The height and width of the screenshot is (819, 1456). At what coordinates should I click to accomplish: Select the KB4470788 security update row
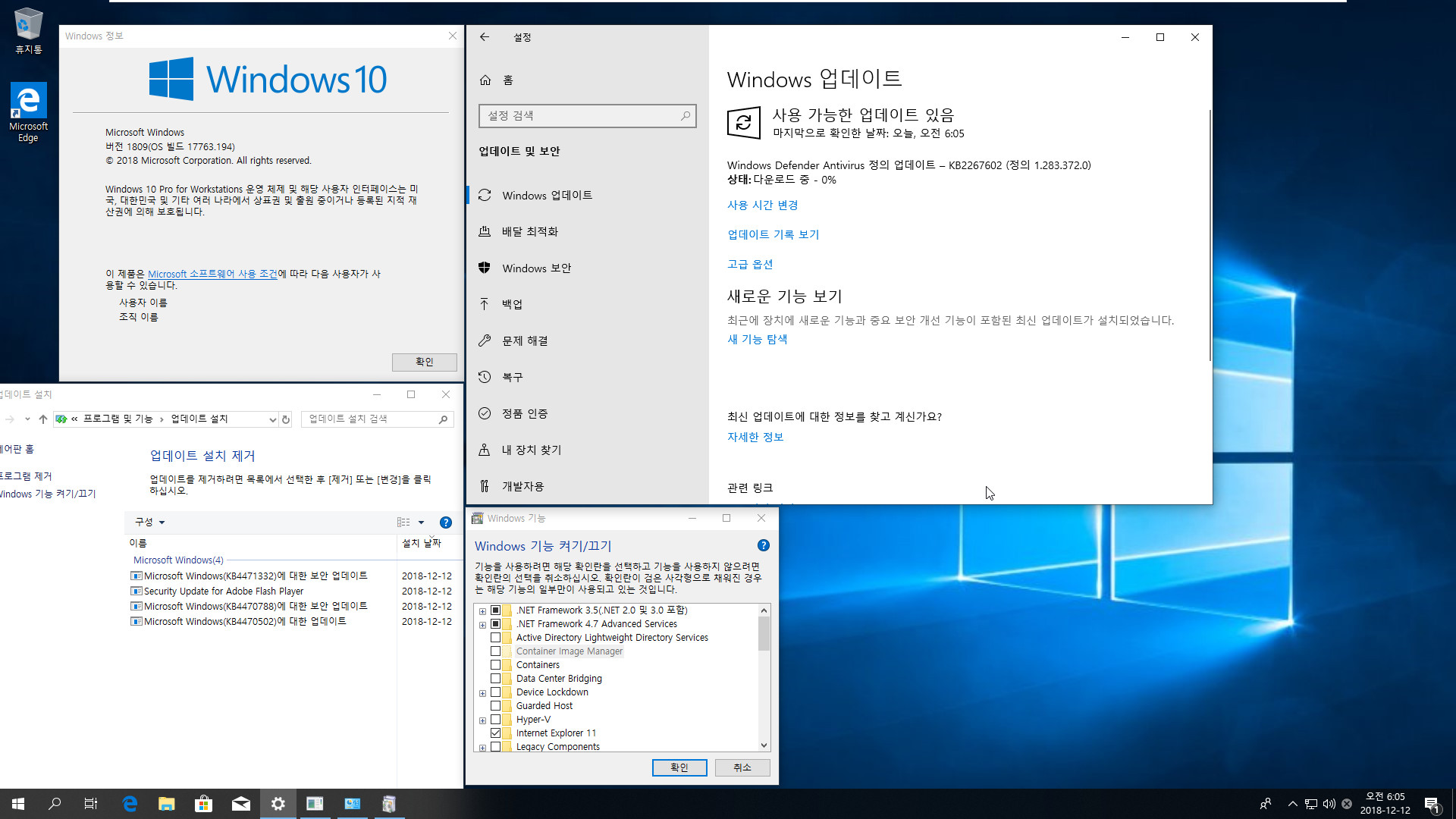tap(291, 607)
